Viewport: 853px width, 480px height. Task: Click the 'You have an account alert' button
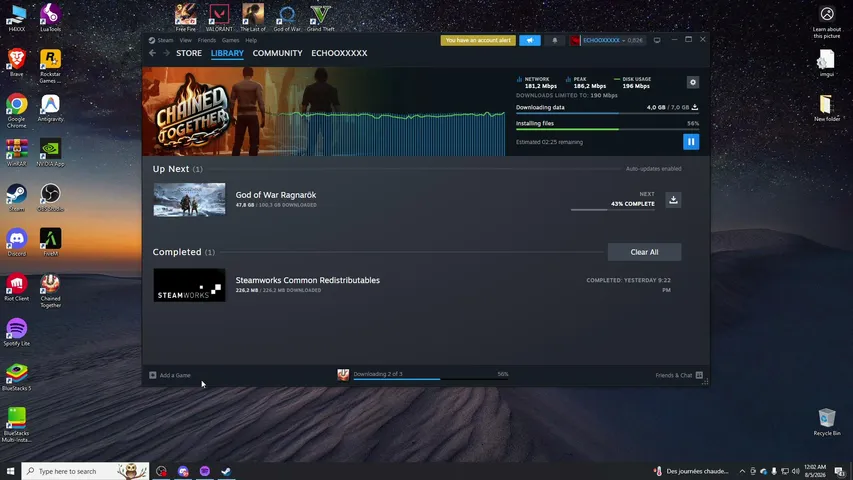tap(478, 40)
